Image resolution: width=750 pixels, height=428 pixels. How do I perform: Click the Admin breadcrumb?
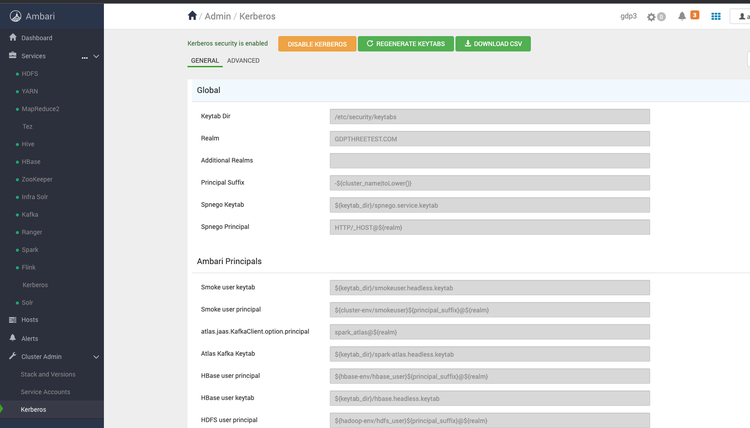click(218, 16)
